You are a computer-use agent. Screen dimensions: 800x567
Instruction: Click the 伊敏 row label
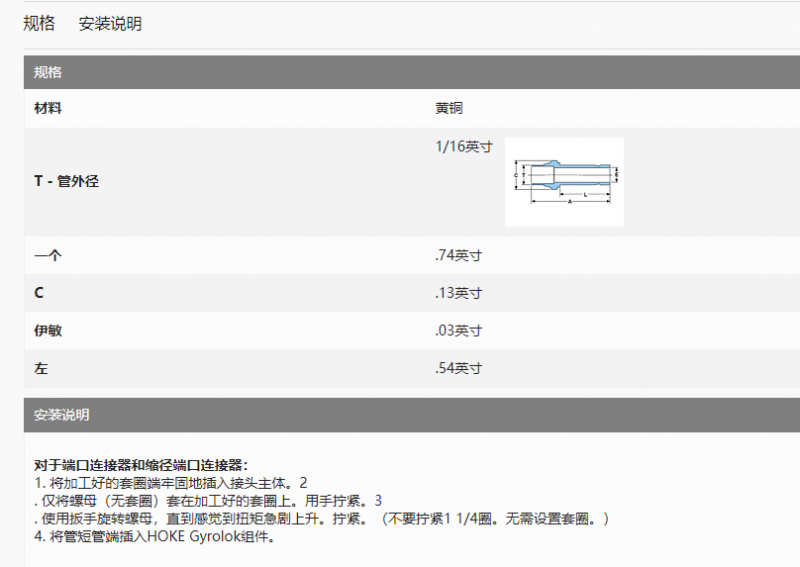[x=48, y=331]
